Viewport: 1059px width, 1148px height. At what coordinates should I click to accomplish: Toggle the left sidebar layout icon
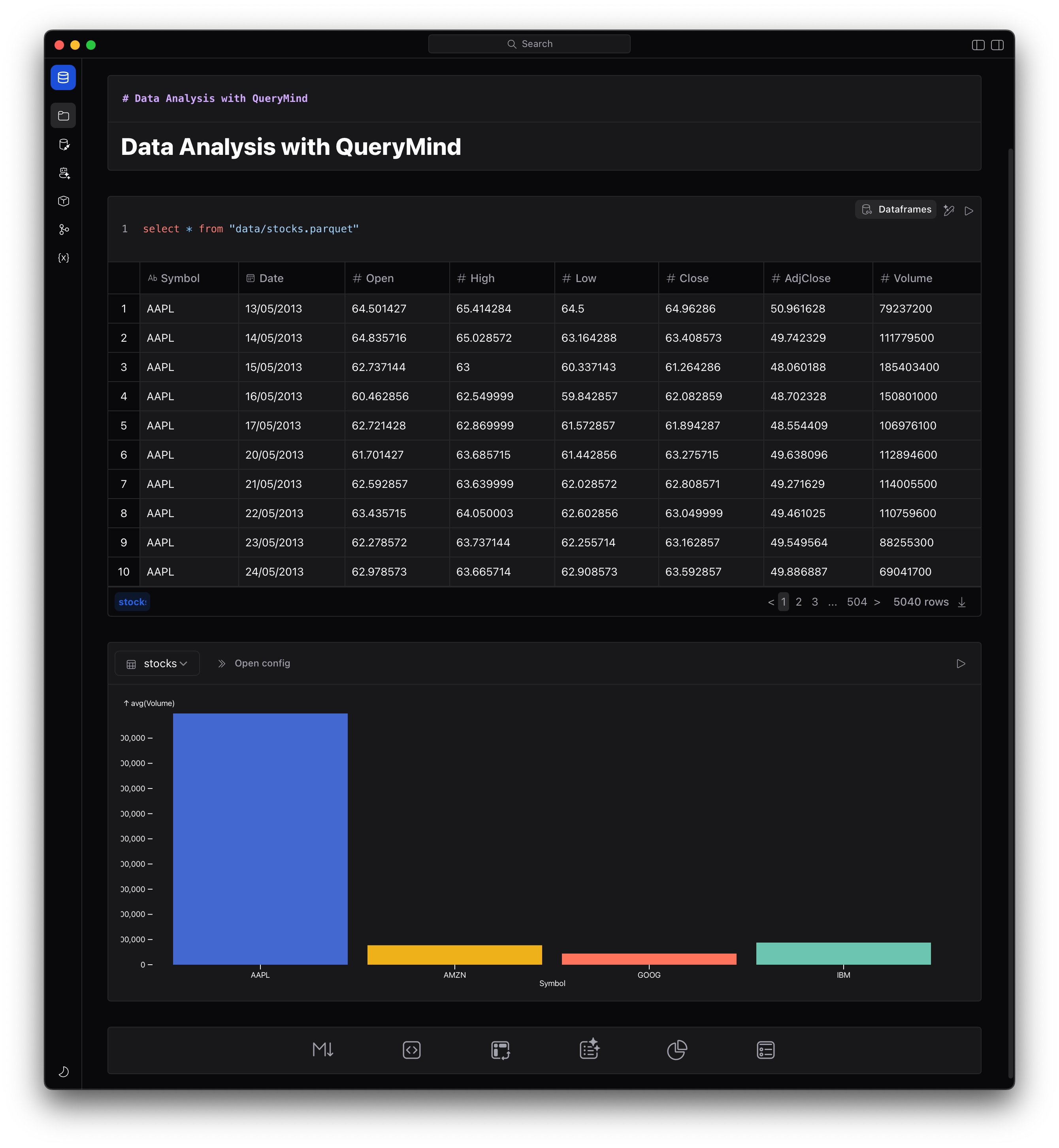978,45
